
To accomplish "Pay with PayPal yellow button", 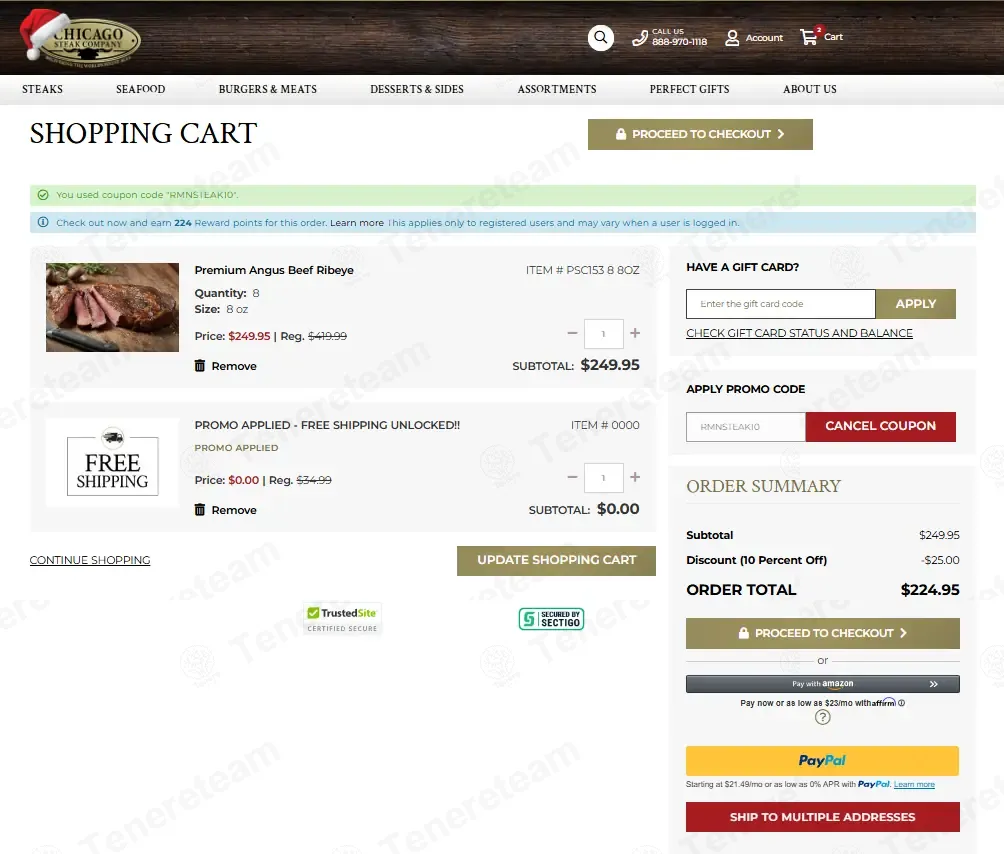I will tap(823, 761).
